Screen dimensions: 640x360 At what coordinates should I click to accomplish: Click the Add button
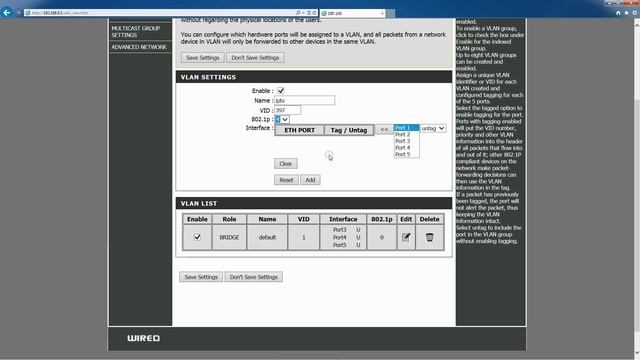click(x=310, y=180)
